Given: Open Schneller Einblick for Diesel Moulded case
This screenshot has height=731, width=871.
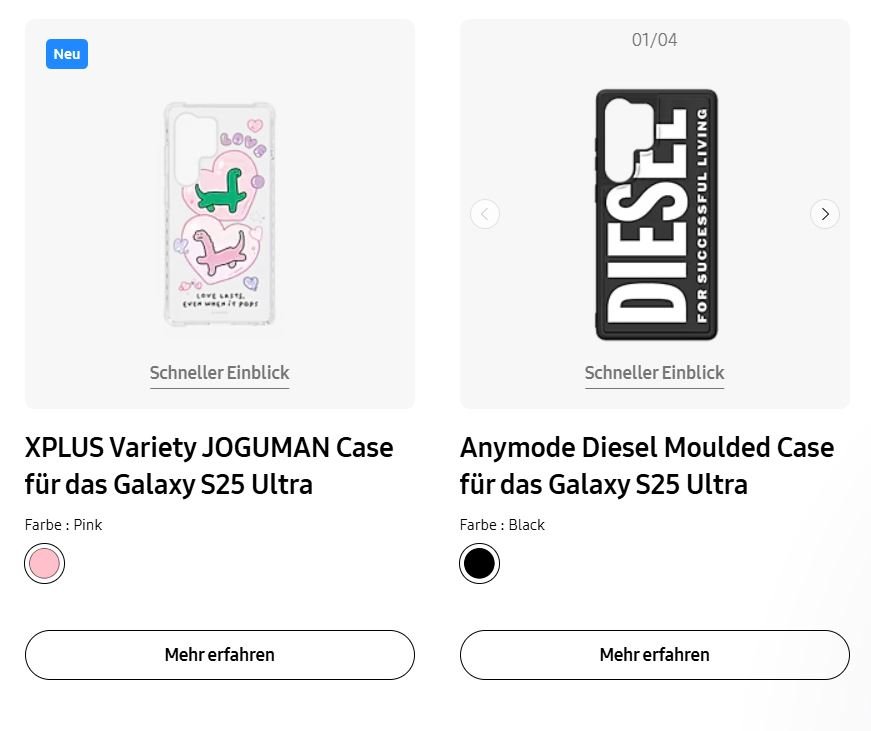Looking at the screenshot, I should [x=654, y=373].
